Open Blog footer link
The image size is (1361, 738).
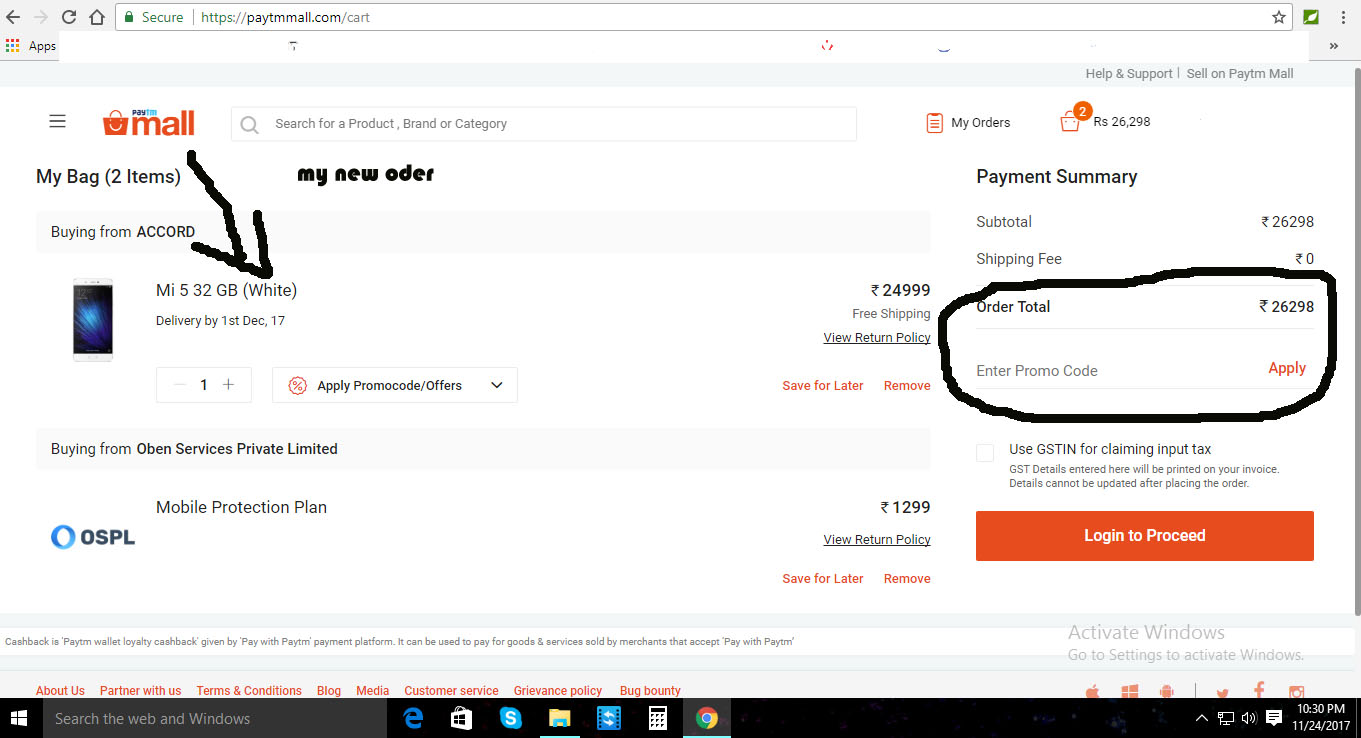click(329, 691)
